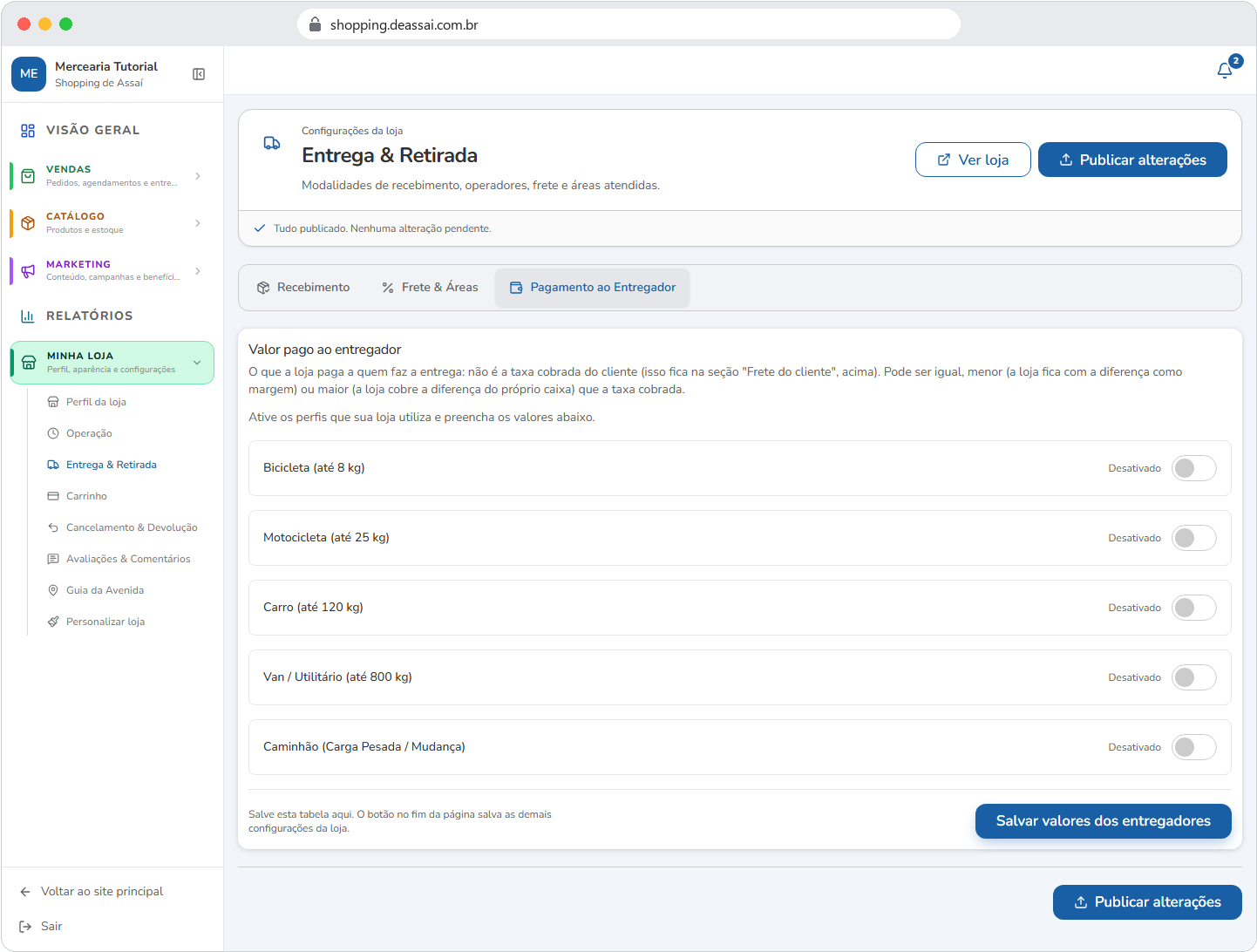The image size is (1257, 952).
Task: Click the Guia da Avenida pin icon
Action: [x=53, y=590]
